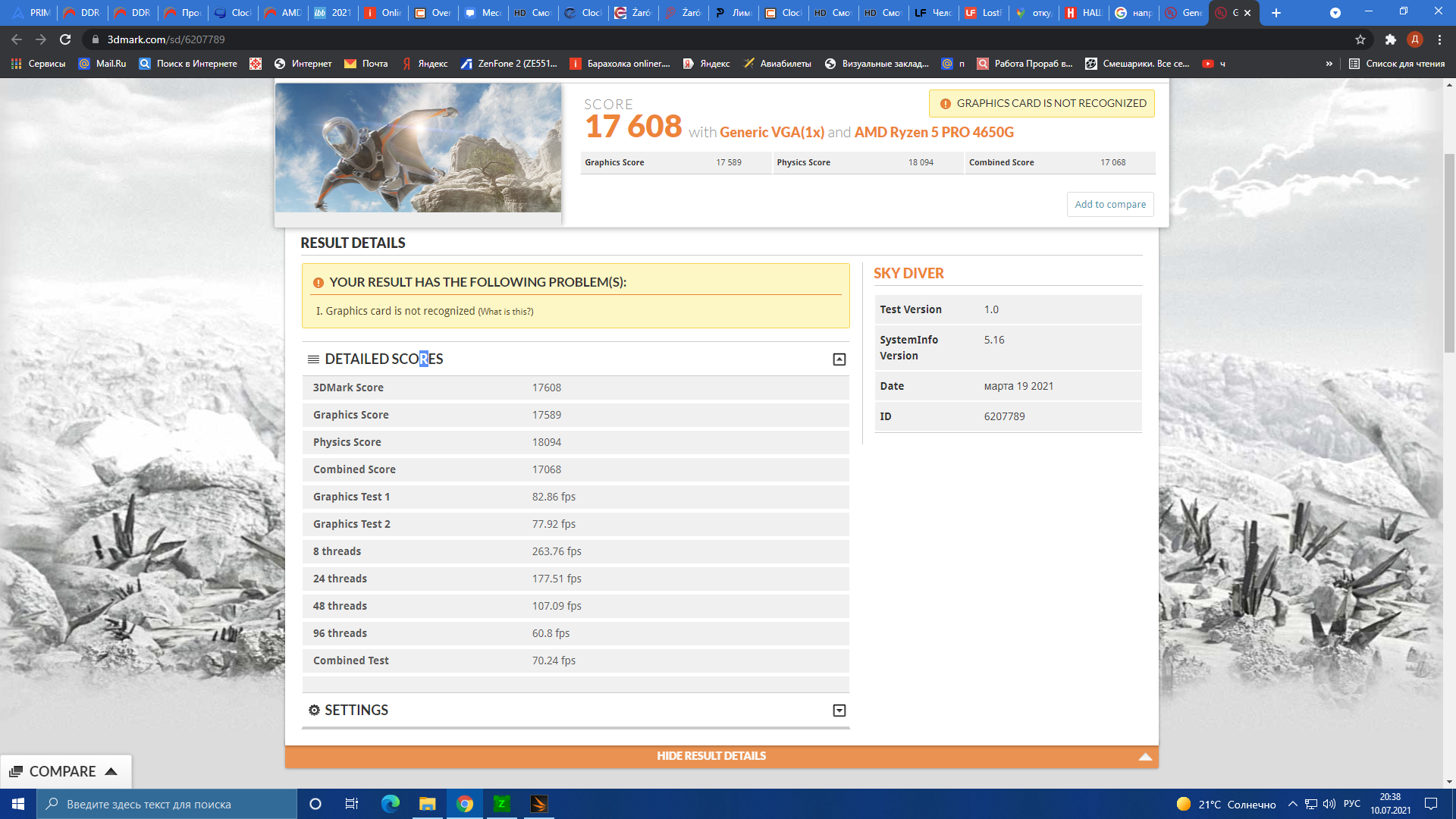Open the Авиабилеты bookmark
Image resolution: width=1456 pixels, height=819 pixels.
coord(777,64)
